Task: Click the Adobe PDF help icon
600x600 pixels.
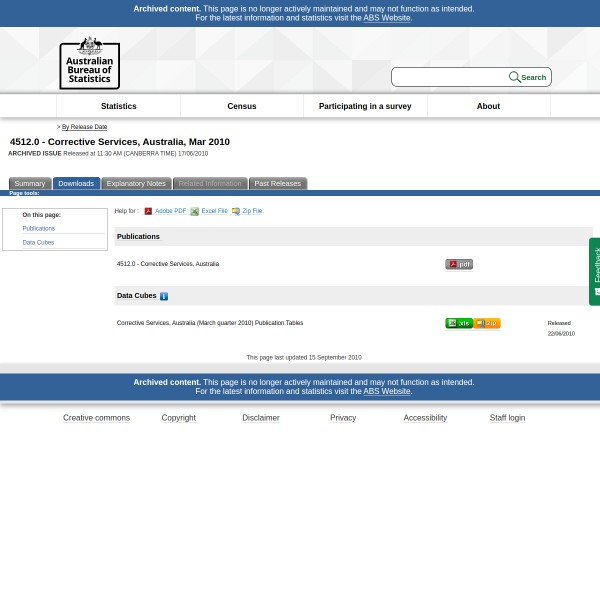Action: pos(148,211)
